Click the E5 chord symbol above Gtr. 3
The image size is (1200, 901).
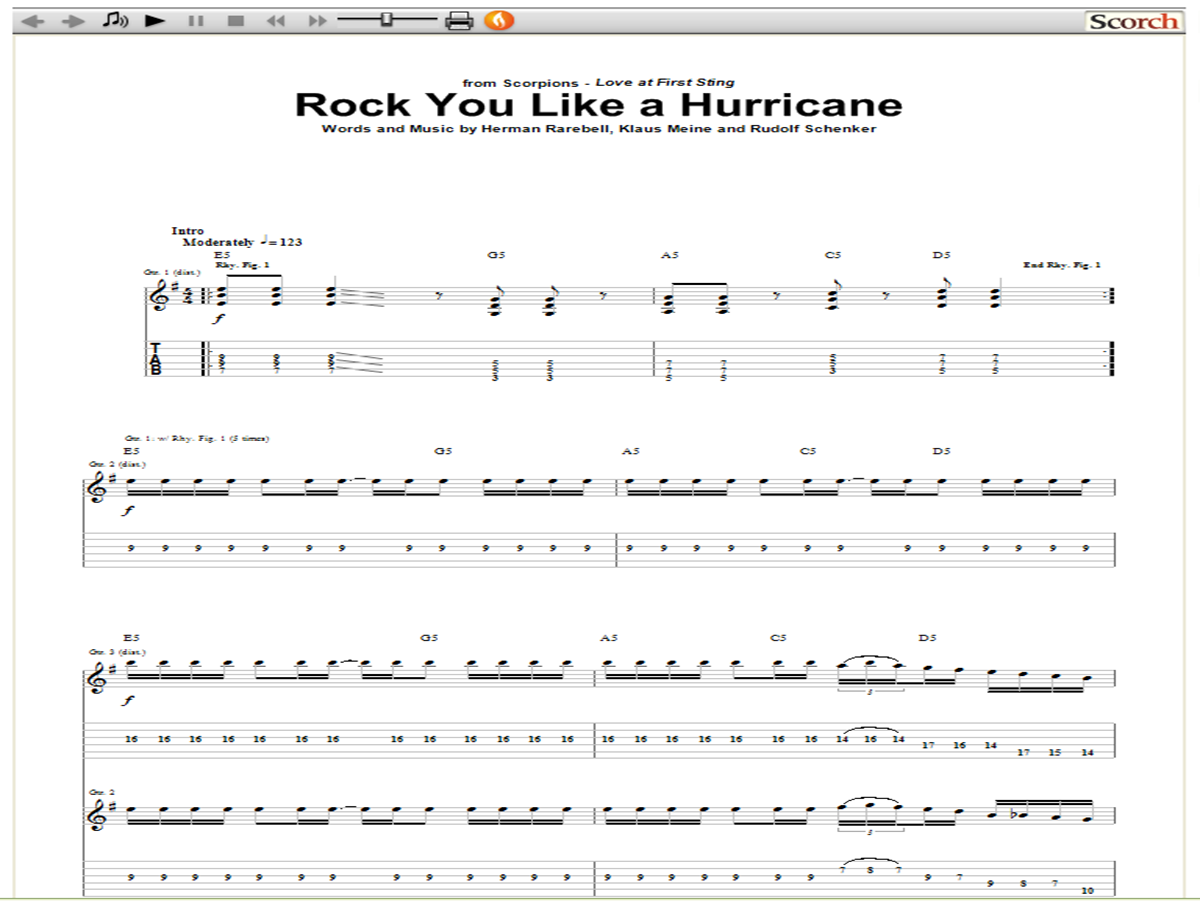pyautogui.click(x=131, y=637)
